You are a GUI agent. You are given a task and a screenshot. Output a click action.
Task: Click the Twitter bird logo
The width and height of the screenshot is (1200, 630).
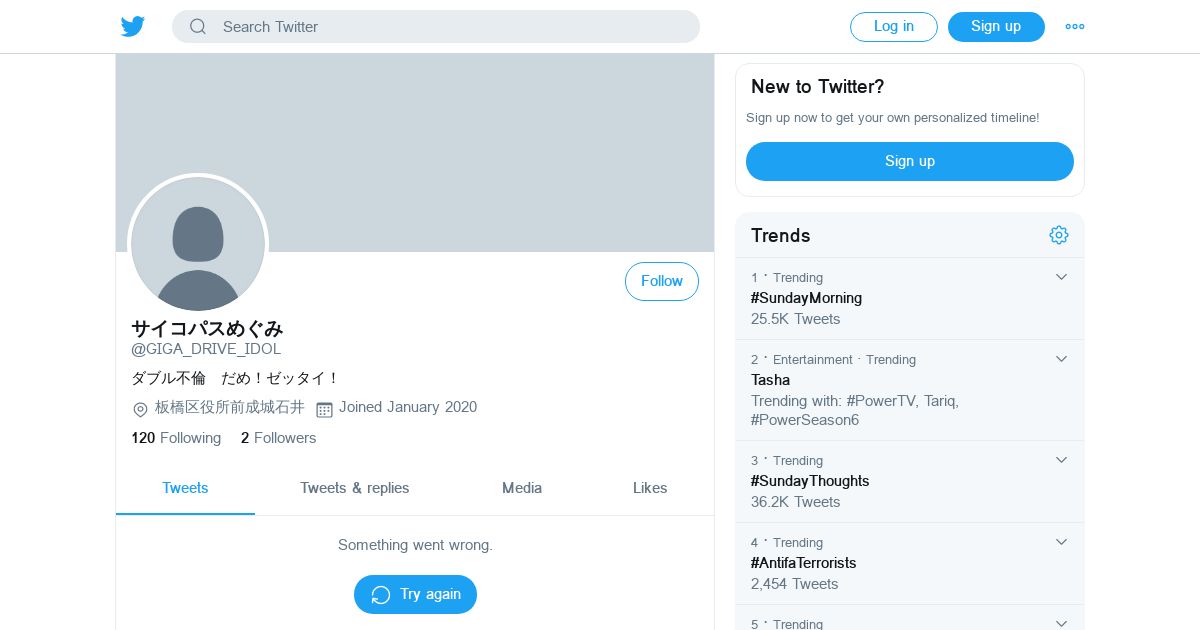(x=133, y=27)
